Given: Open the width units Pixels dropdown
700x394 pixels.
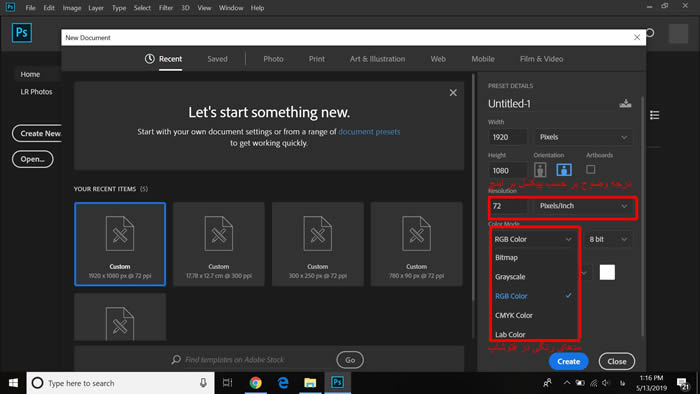Looking at the screenshot, I should click(x=583, y=137).
